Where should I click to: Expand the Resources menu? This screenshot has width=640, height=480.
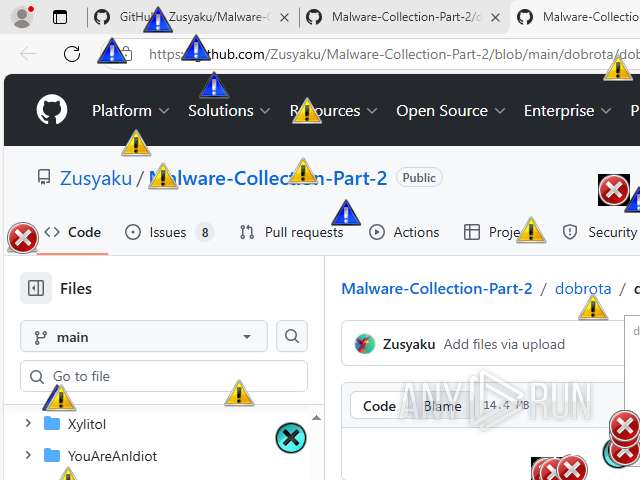[333, 111]
